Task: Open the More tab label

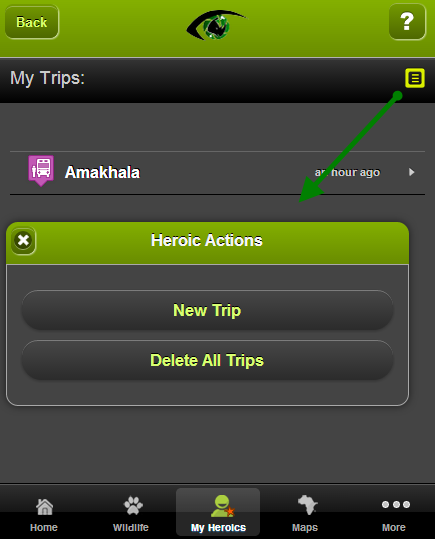Action: click(x=394, y=527)
